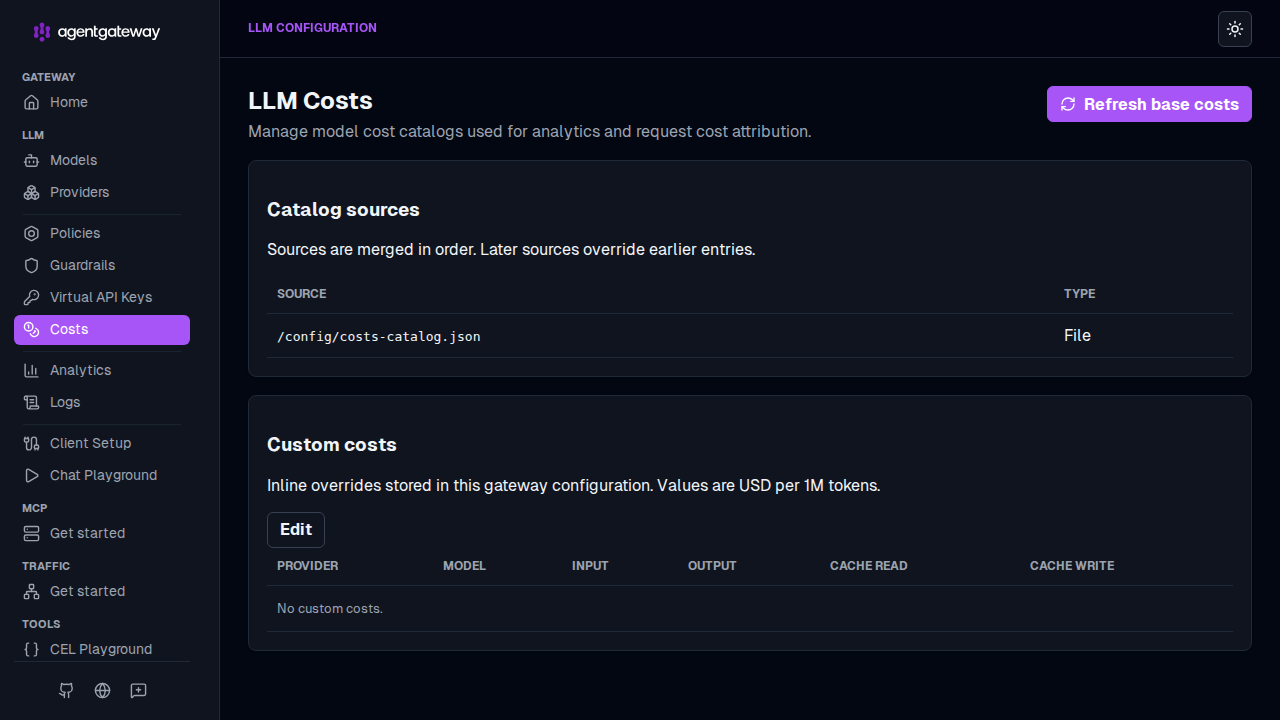Click Refresh base costs button text
Screen dimensions: 1280x720
pos(1161,104)
